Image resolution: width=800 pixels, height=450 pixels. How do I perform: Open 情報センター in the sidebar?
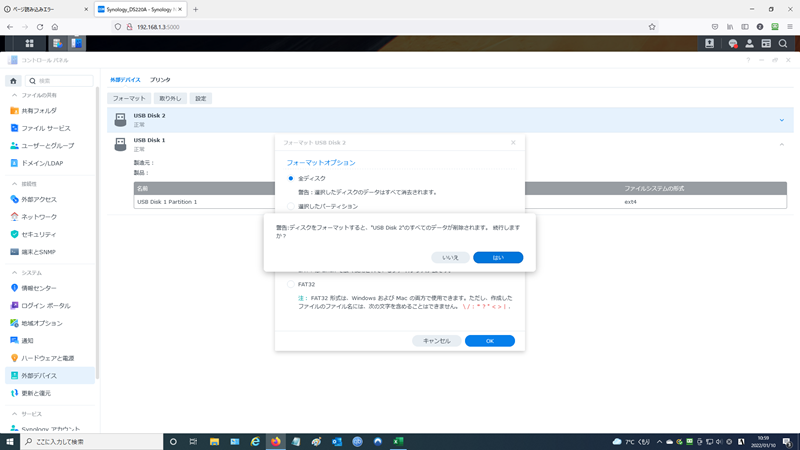pyautogui.click(x=50, y=288)
